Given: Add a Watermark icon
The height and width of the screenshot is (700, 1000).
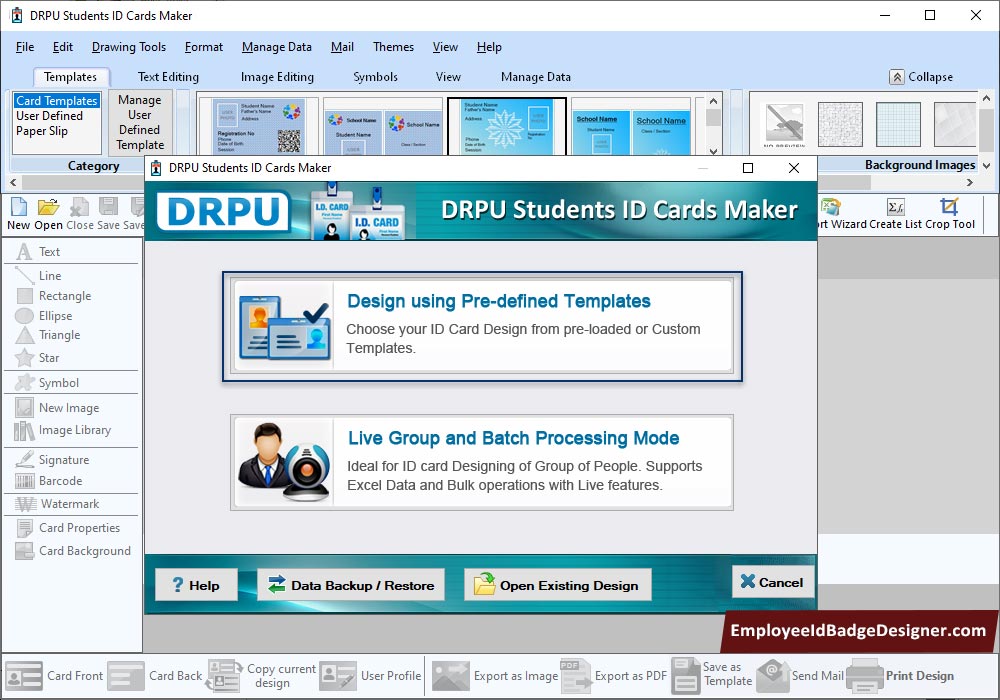Looking at the screenshot, I should [x=26, y=504].
